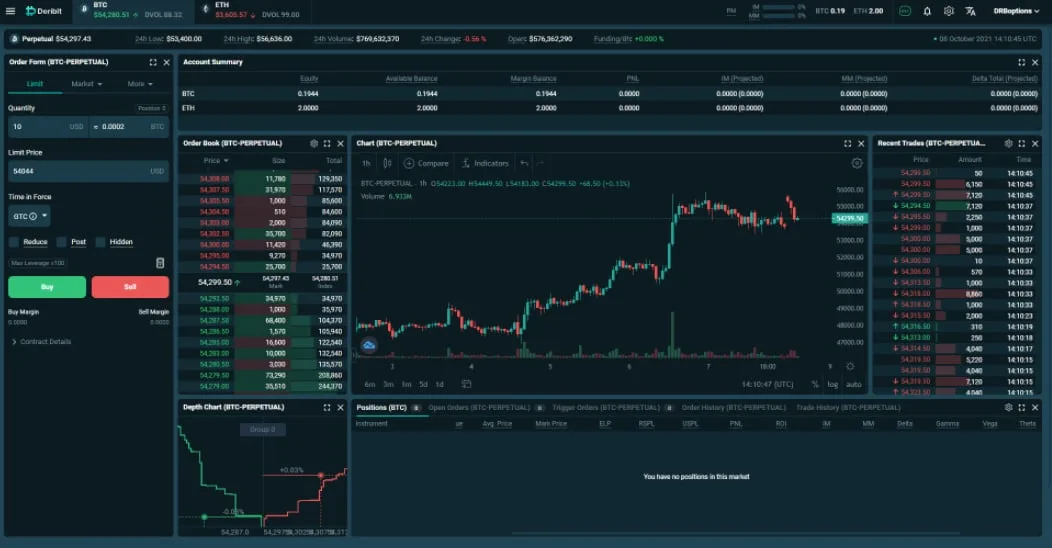This screenshot has height=548, width=1052.
Task: Click Position 0 quantity button
Action: coord(152,108)
